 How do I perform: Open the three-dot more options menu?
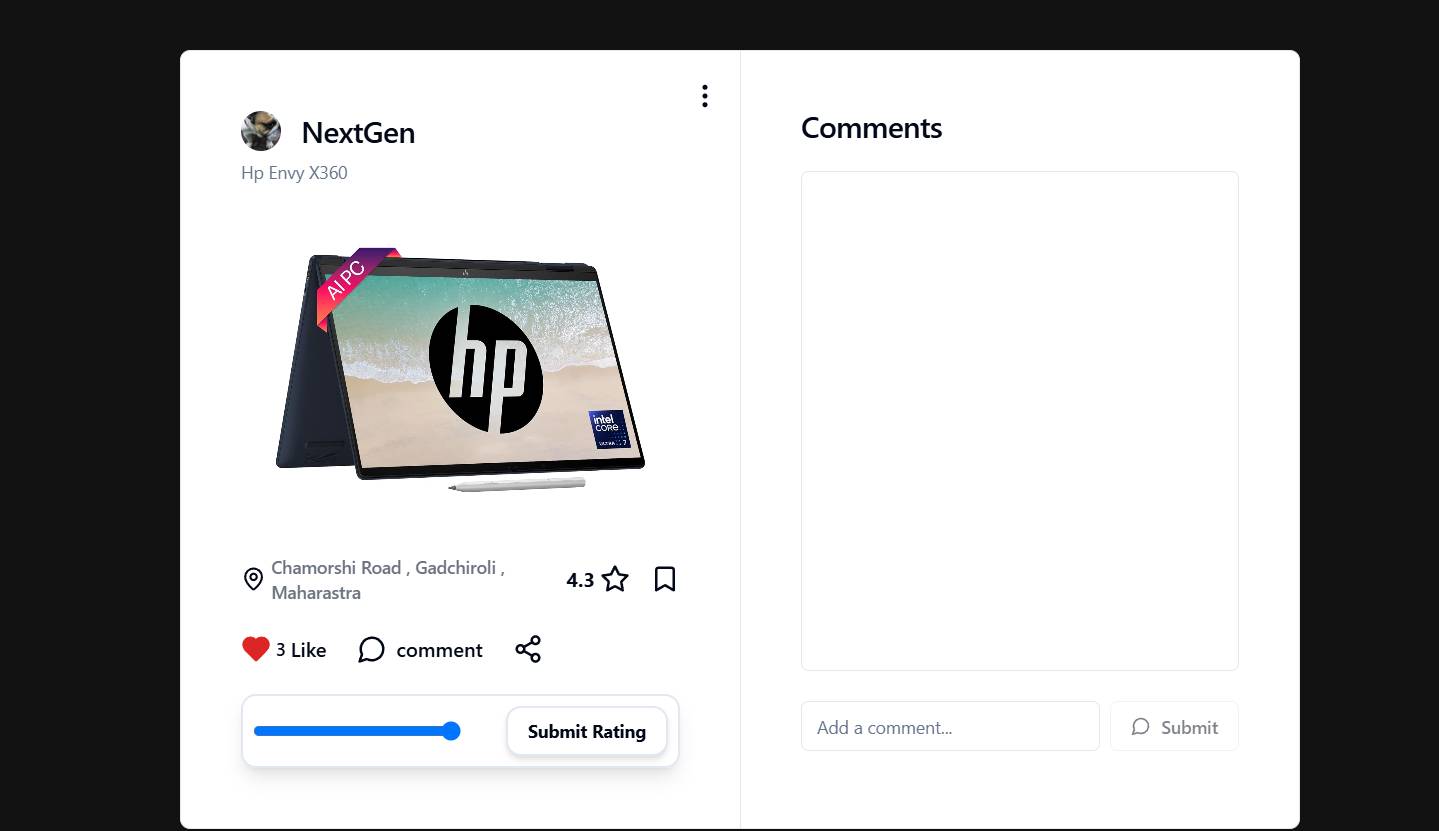(705, 96)
